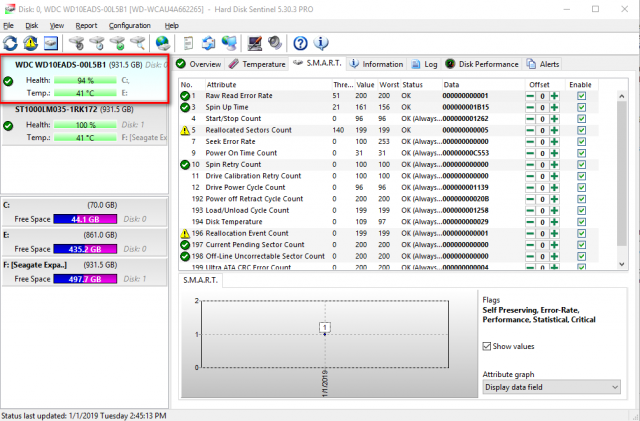
Task: Open the Help question mark icon
Action: click(299, 43)
